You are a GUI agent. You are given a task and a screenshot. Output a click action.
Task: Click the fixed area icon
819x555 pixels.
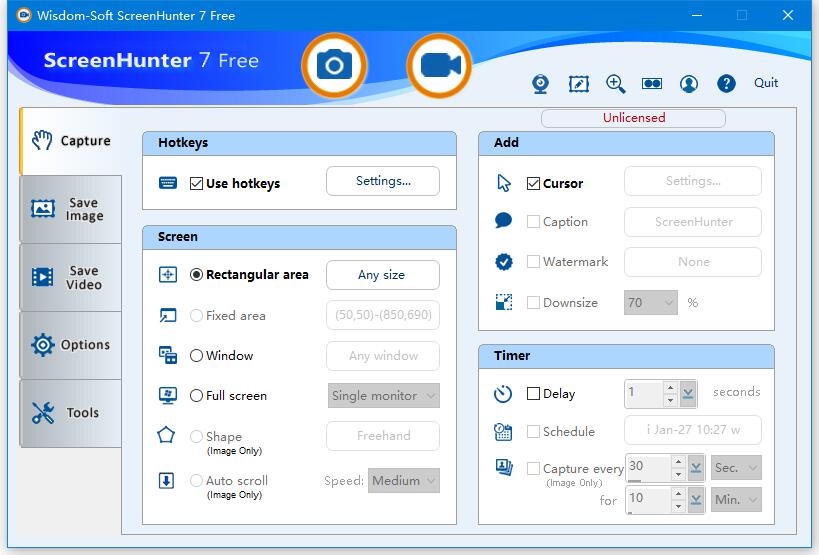168,315
